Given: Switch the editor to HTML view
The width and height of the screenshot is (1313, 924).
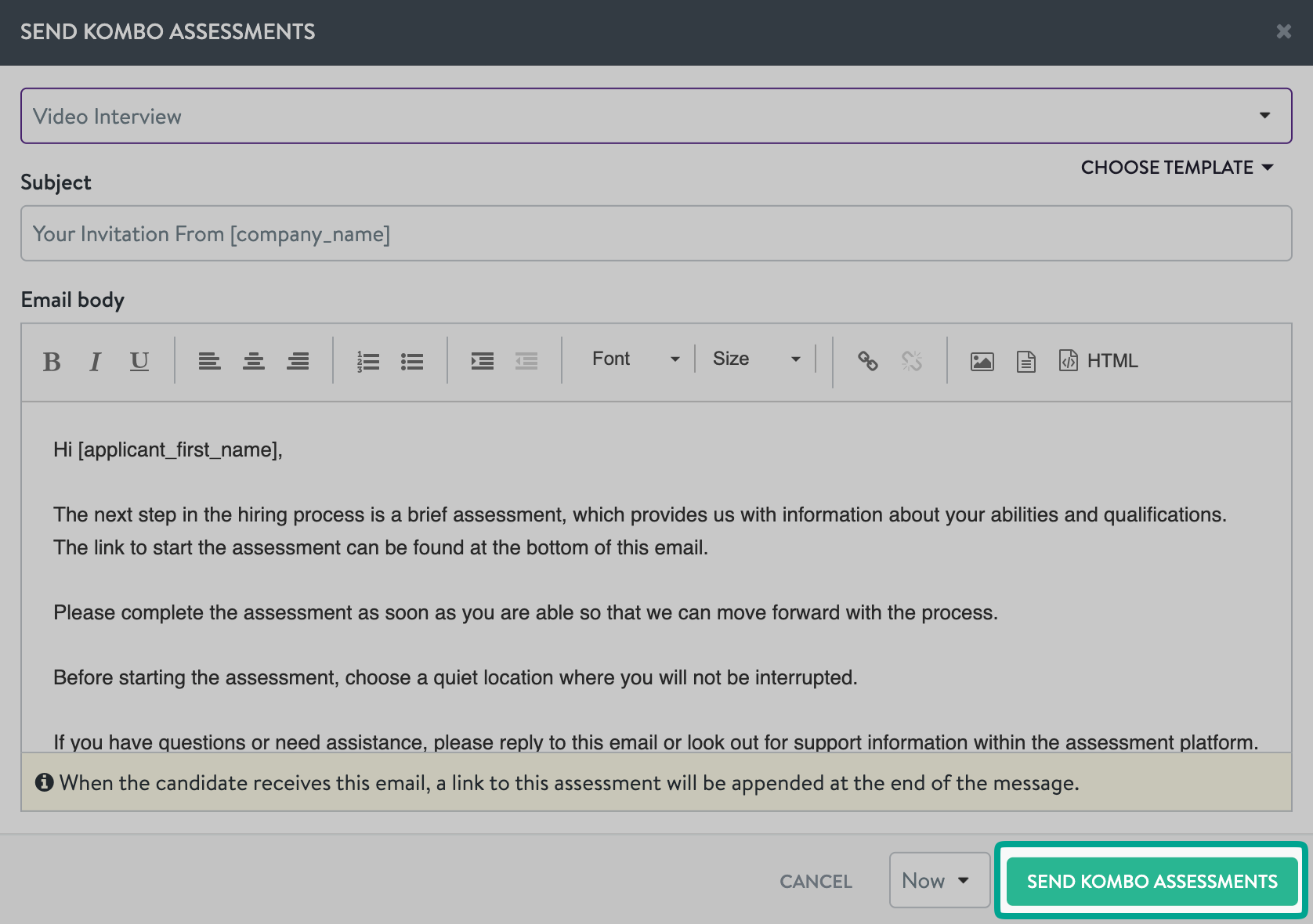Looking at the screenshot, I should 1098,360.
